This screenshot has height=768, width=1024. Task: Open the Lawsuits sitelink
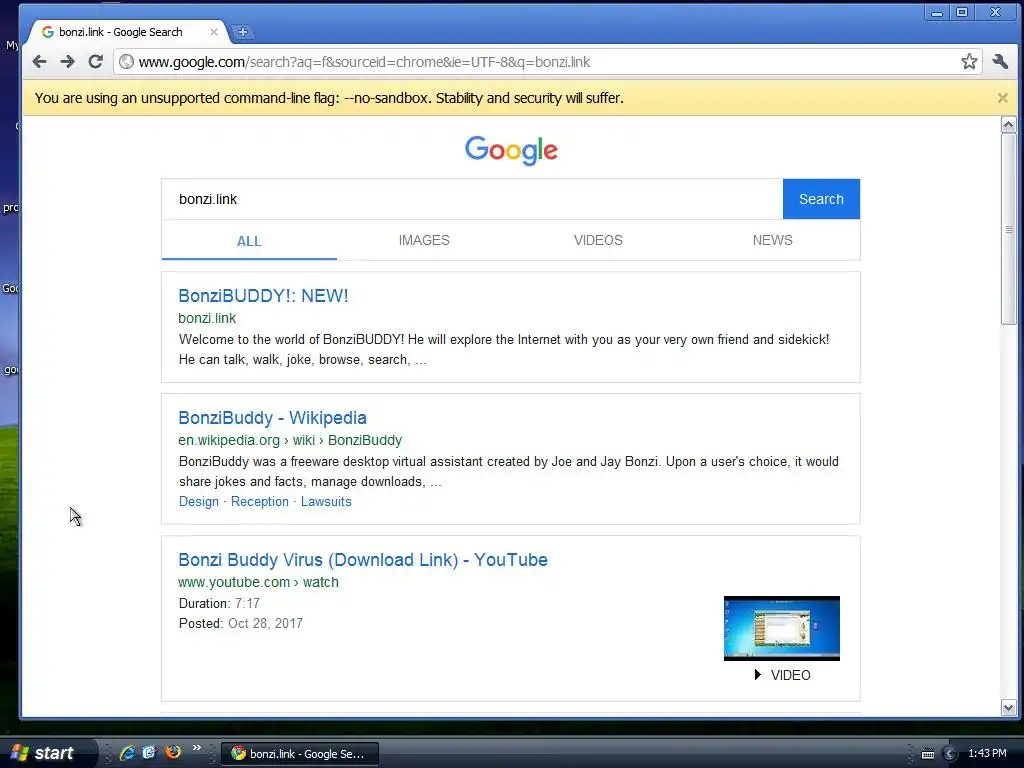(x=326, y=502)
